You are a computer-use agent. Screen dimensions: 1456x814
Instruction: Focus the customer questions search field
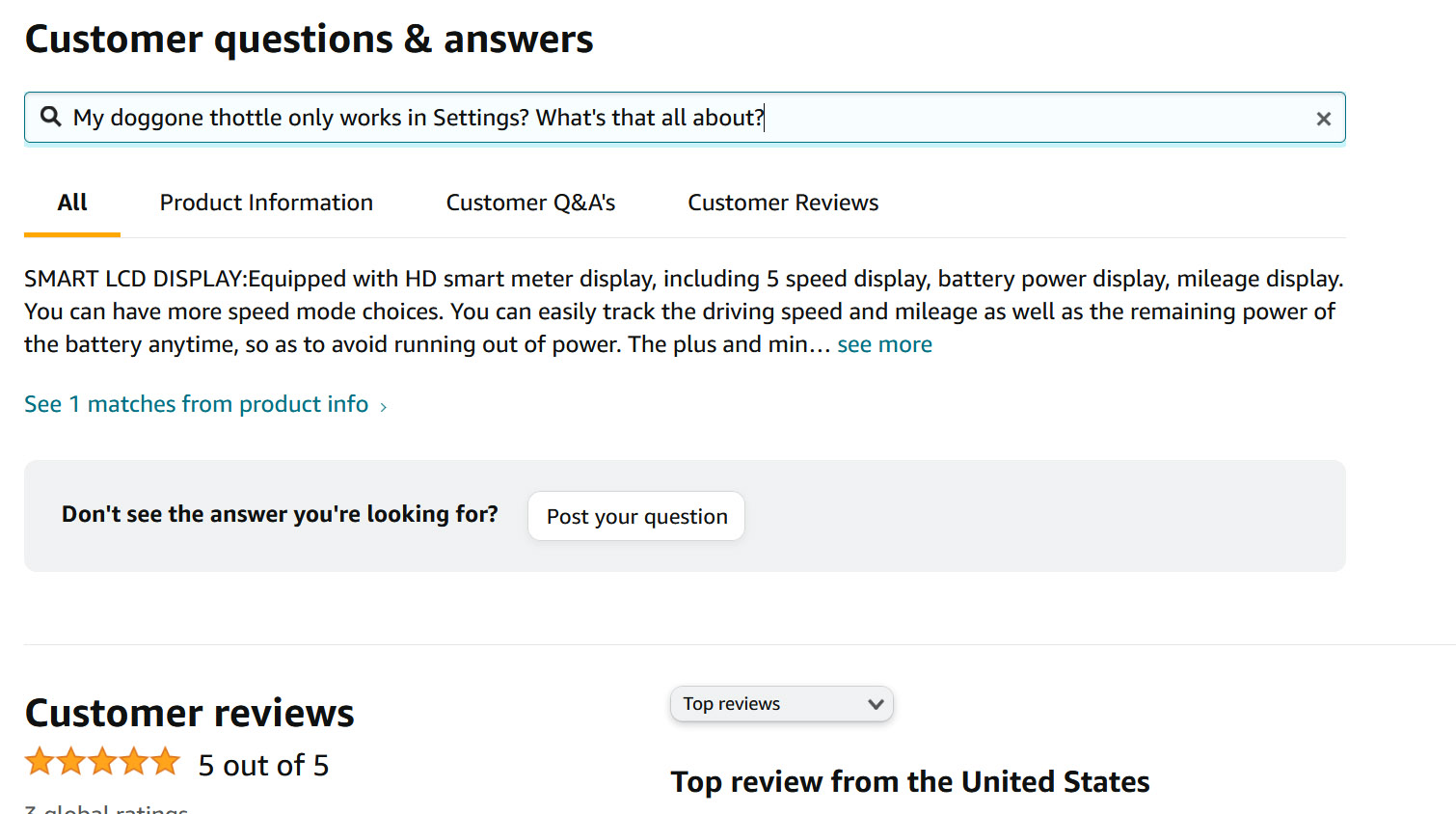[675, 118]
